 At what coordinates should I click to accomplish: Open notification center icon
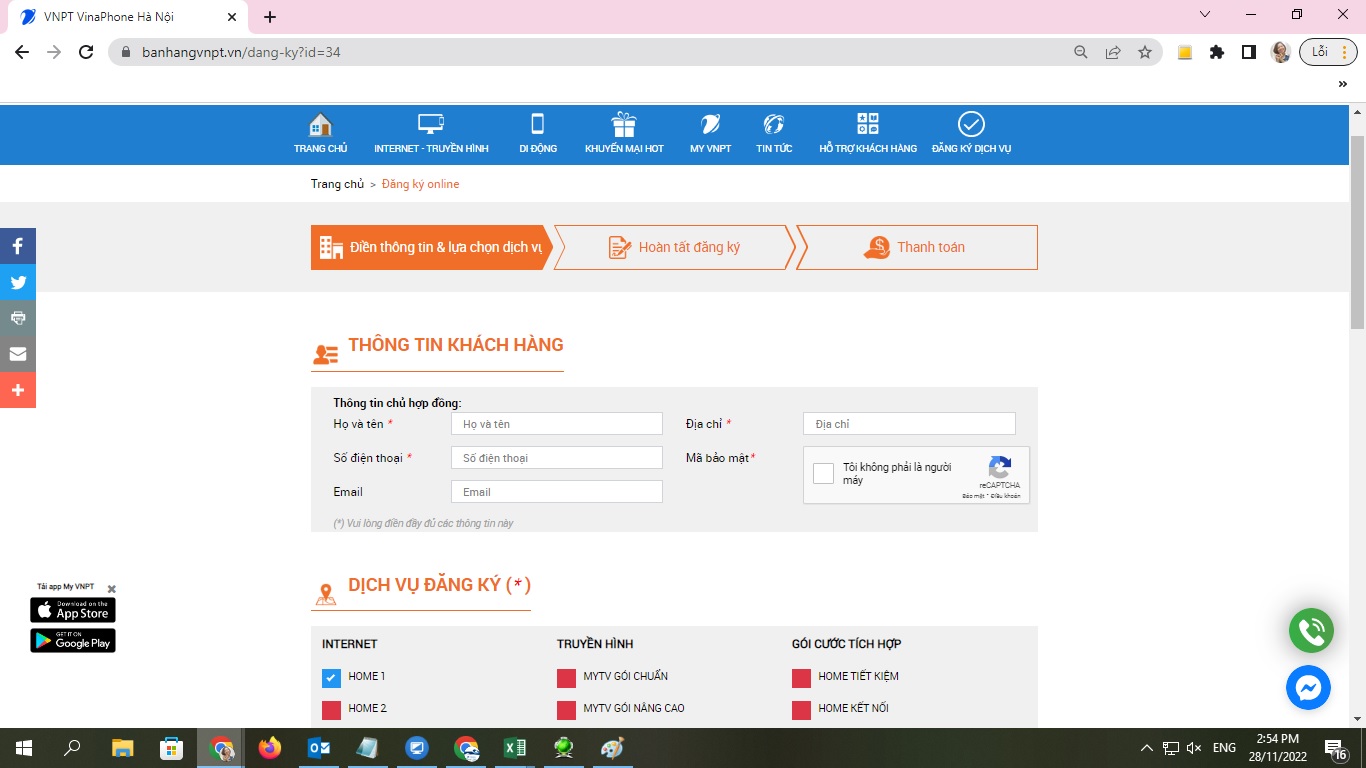tap(1335, 748)
